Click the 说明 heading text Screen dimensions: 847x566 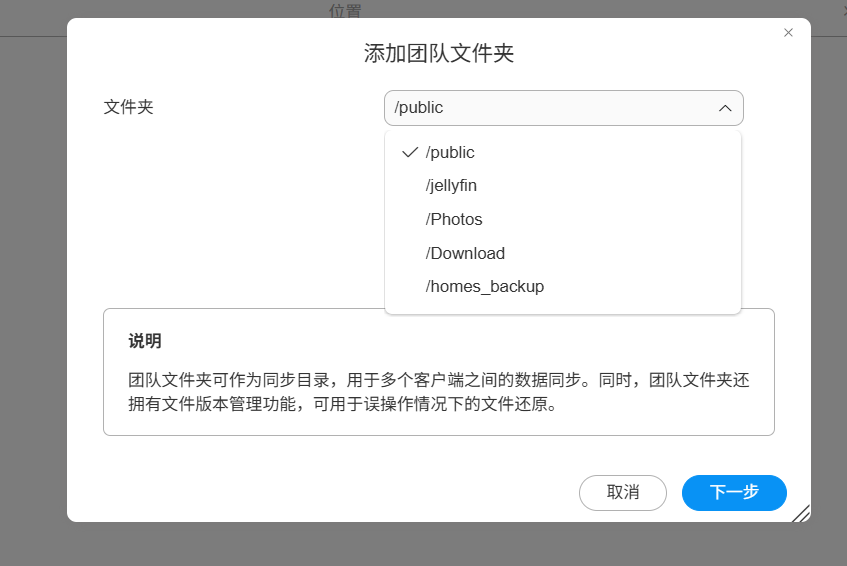click(x=145, y=341)
